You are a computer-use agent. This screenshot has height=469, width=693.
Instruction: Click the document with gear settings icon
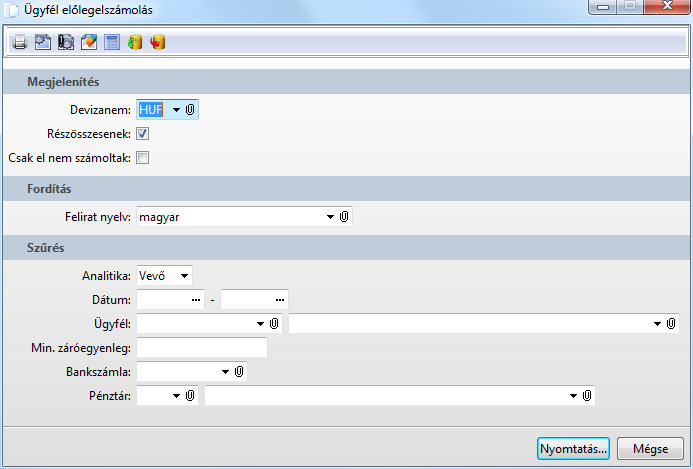(43, 42)
